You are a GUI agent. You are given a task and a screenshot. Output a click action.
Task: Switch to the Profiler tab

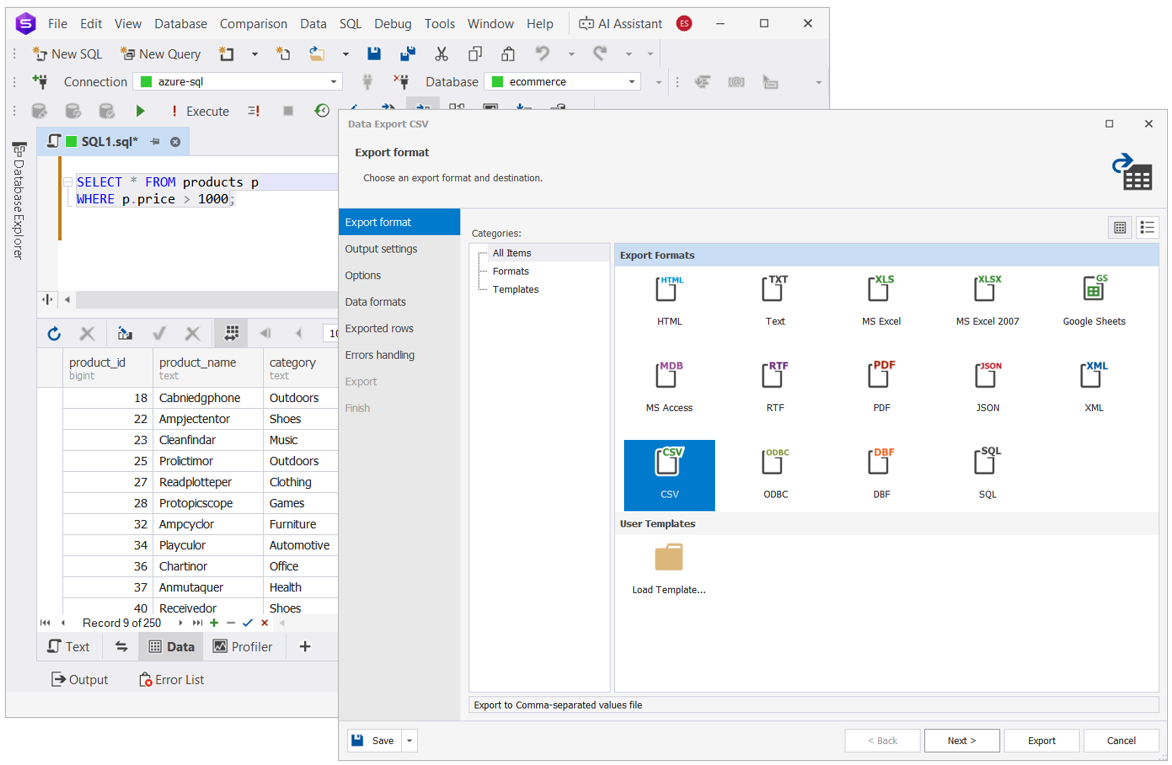(x=243, y=647)
